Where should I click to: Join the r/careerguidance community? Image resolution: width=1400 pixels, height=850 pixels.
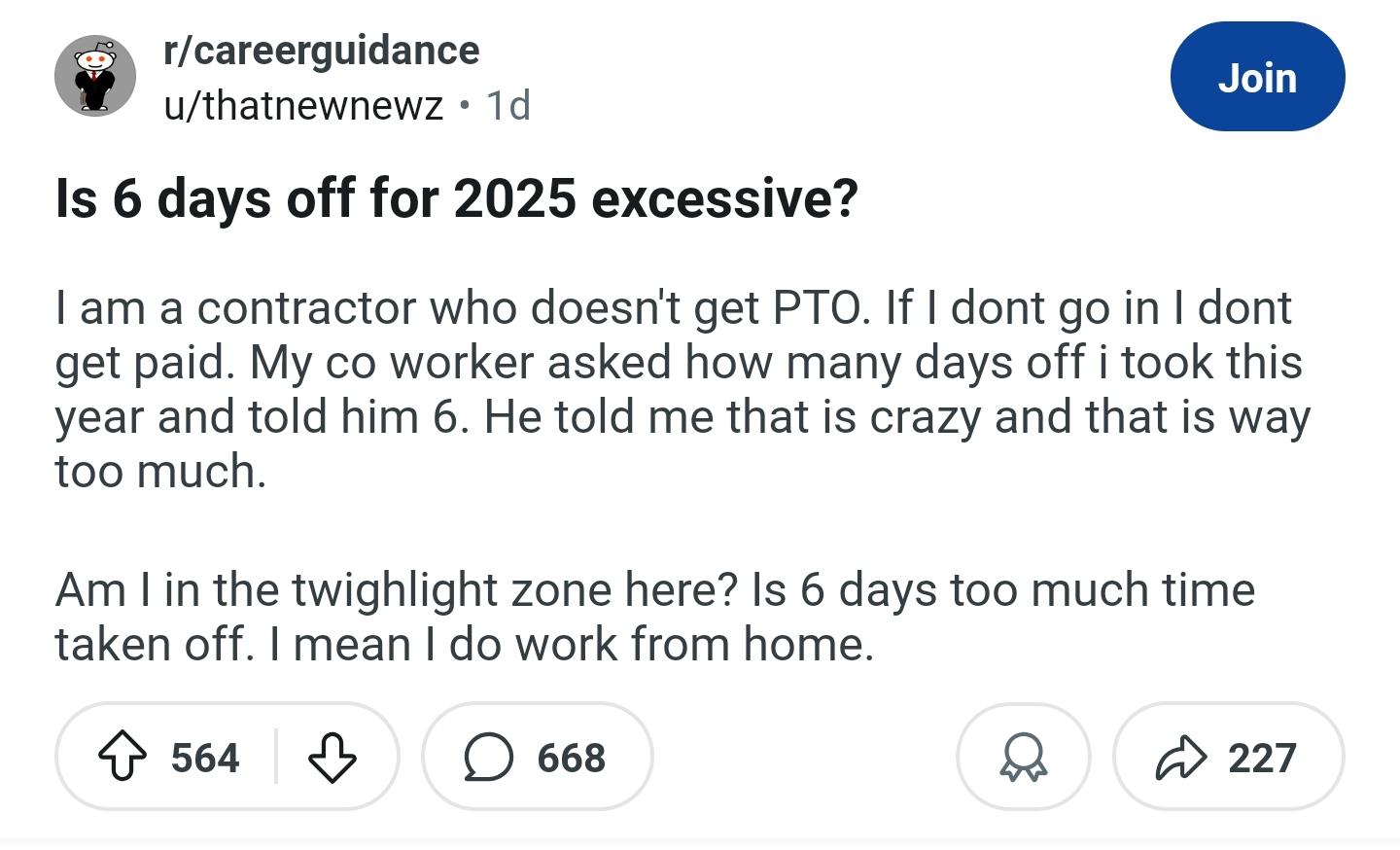[x=1257, y=77]
